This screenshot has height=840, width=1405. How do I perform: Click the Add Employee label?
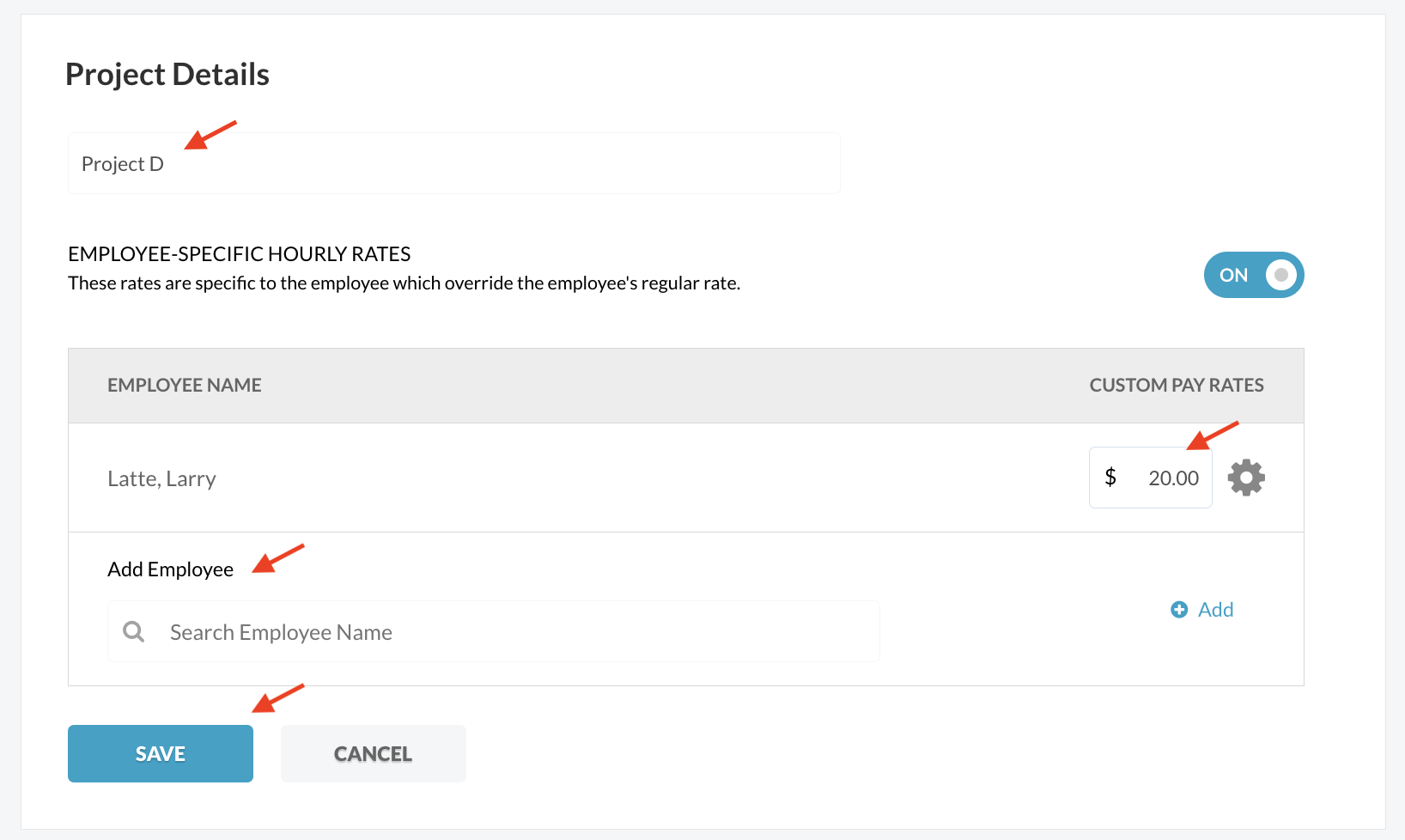tap(170, 569)
